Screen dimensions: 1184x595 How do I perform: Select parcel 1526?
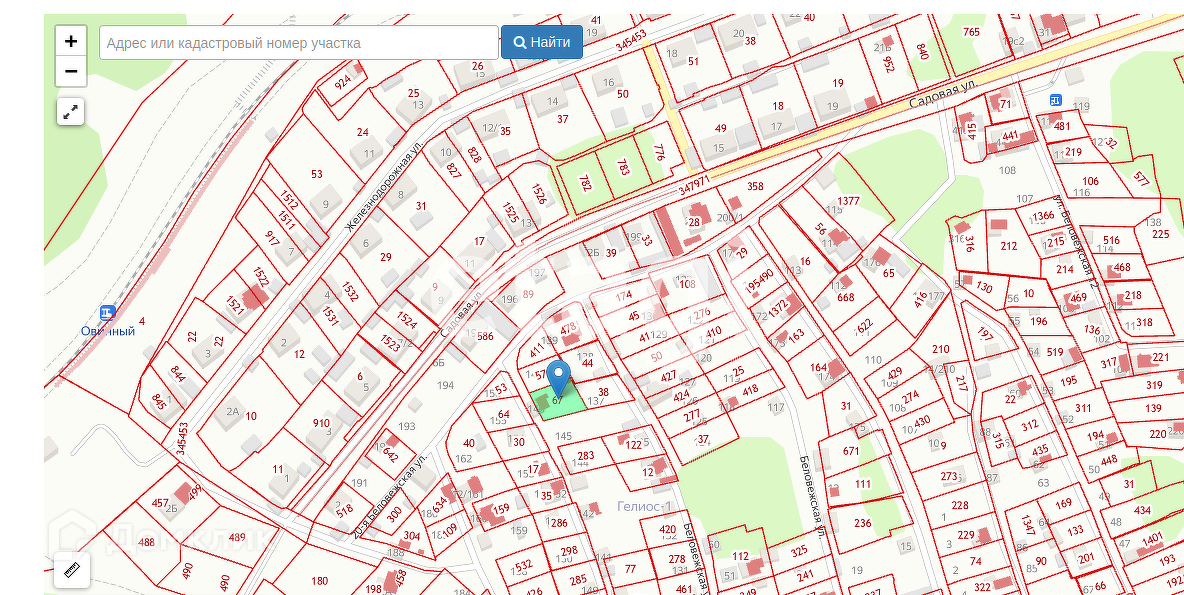tap(538, 195)
